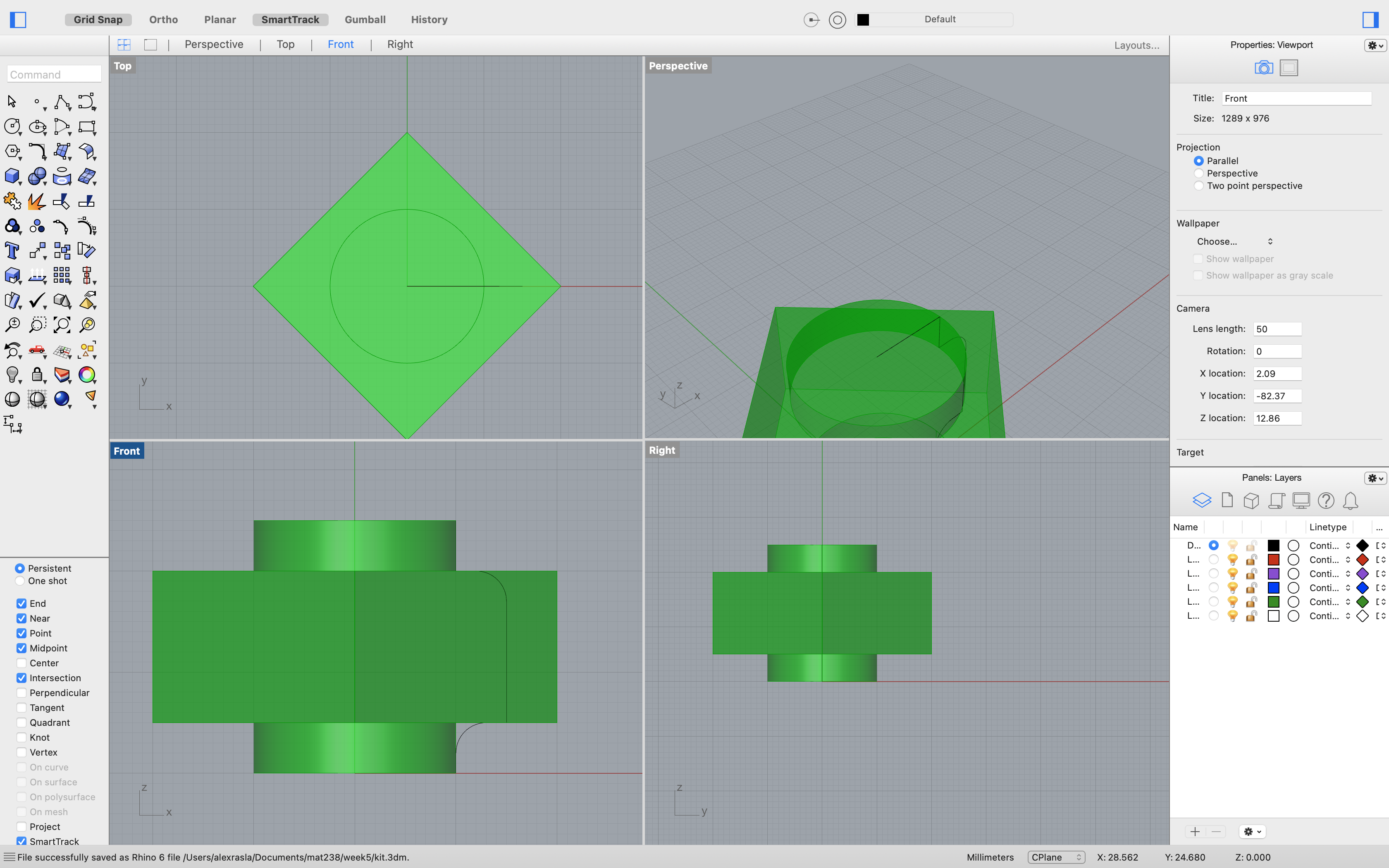Click the Zoom Extents magnifier icon

point(62,325)
